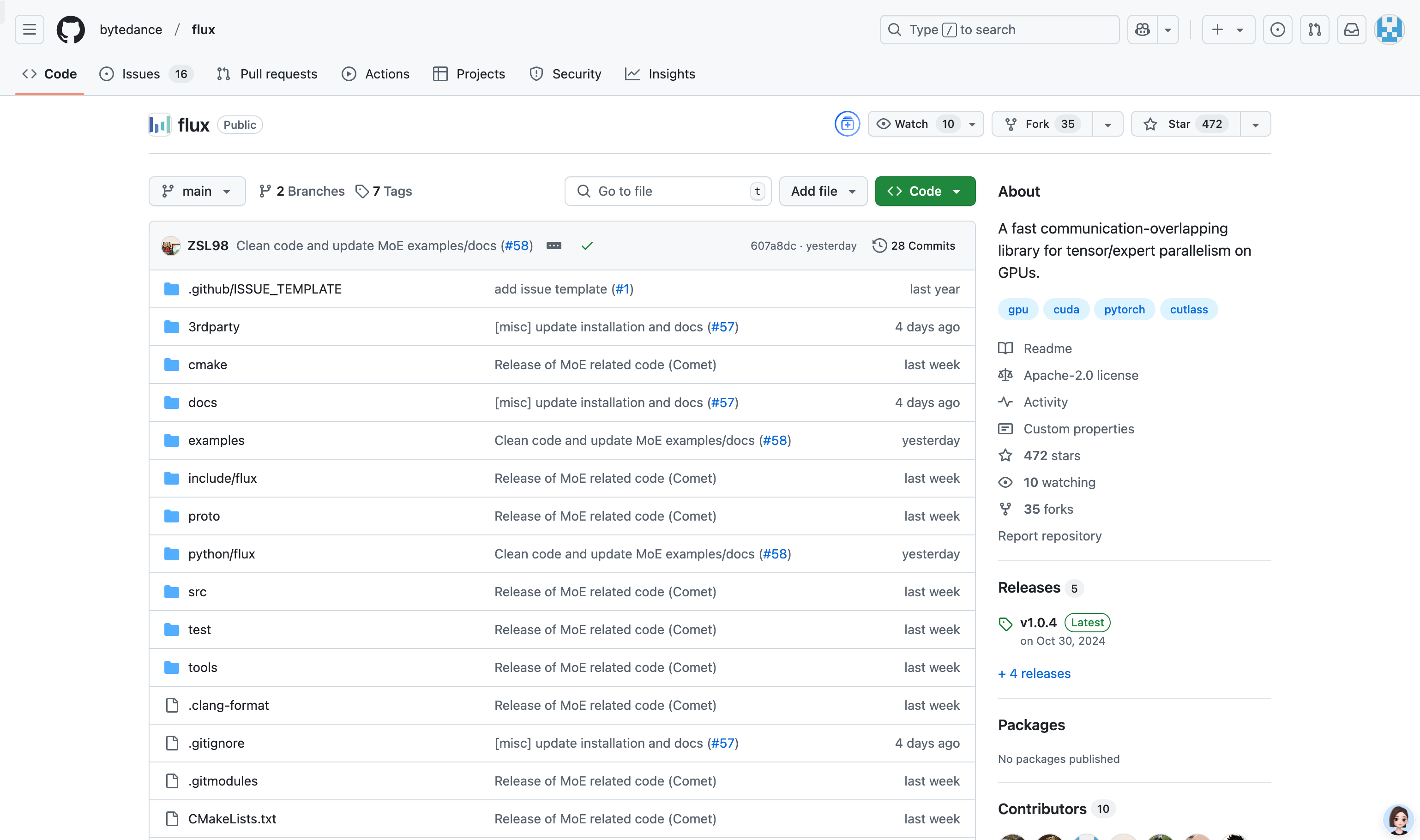Click the circular blue icon beside Watch
The image size is (1420, 840).
847,124
